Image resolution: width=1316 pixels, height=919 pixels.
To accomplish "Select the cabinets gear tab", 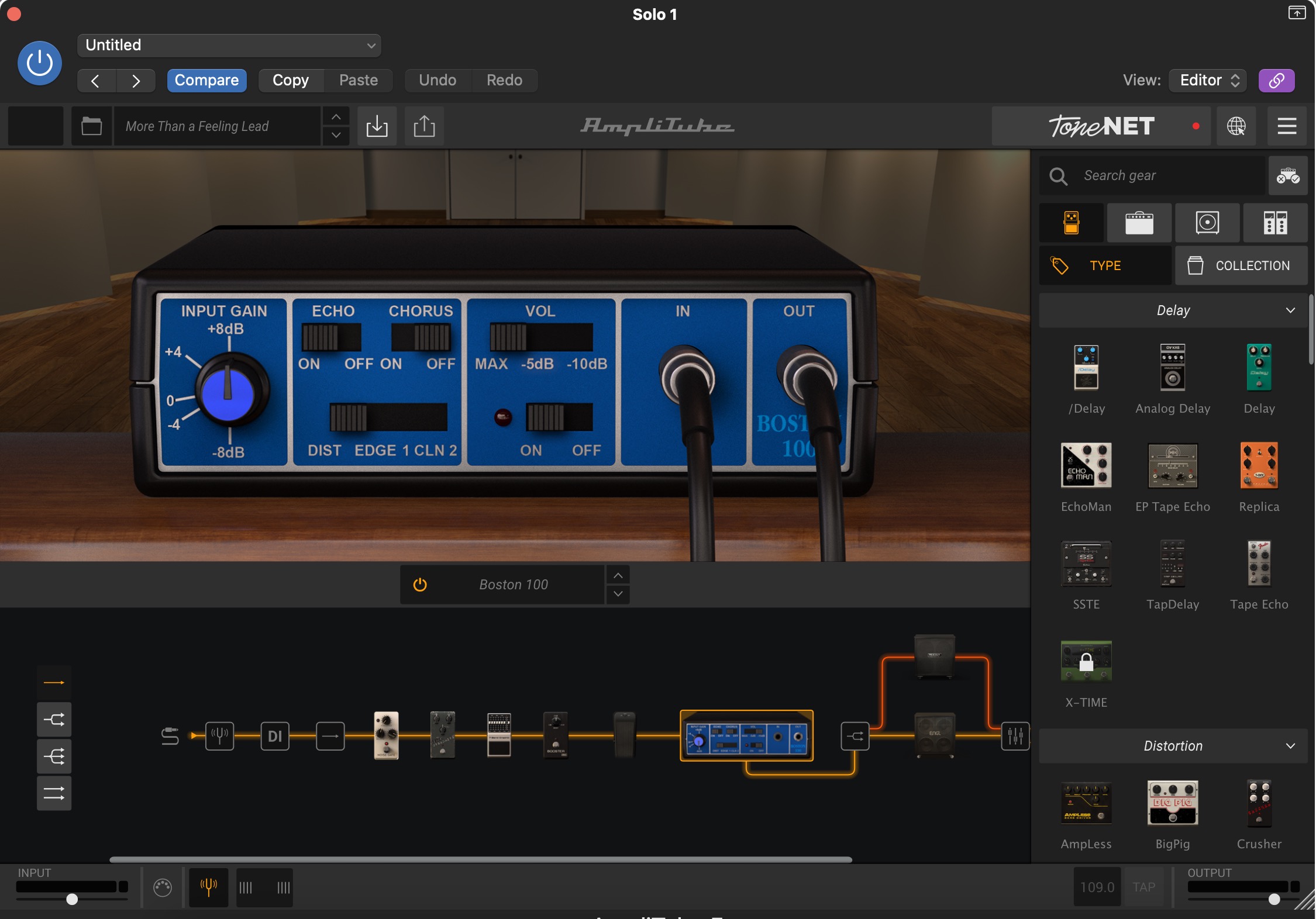I will click(x=1207, y=223).
